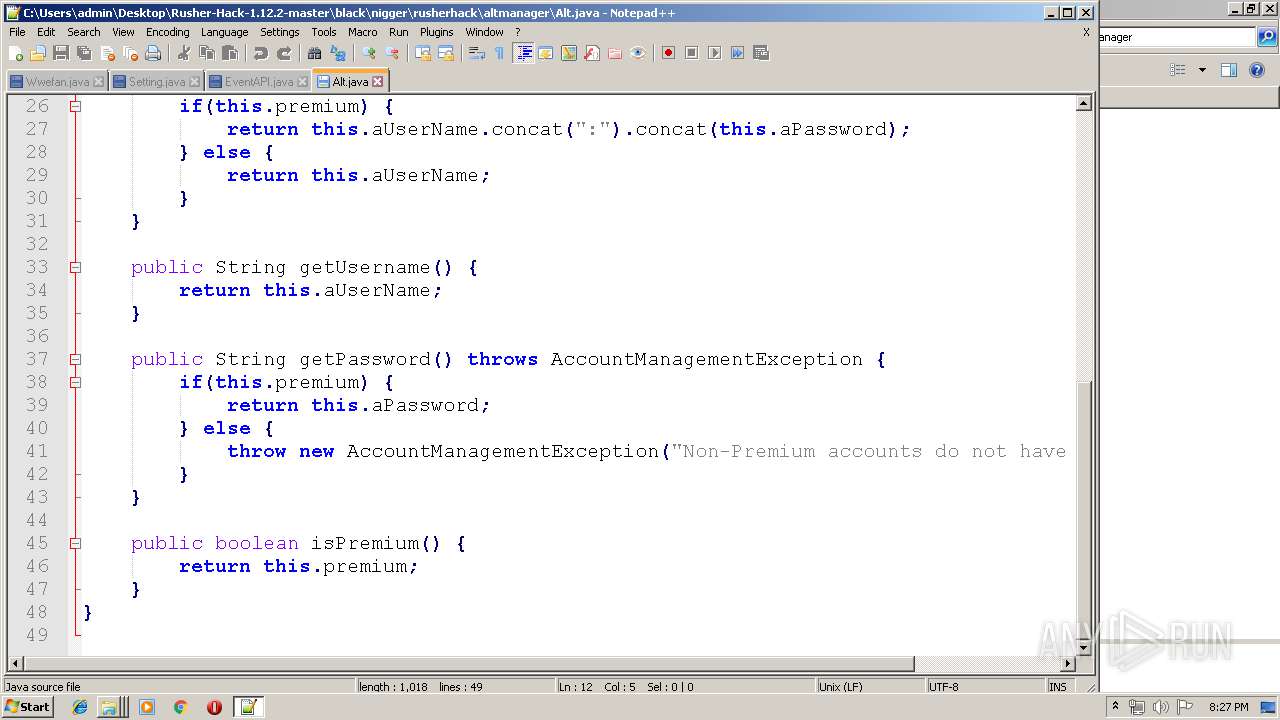Close all documents toolbar icon
Viewport: 1280px width, 720px height.
pyautogui.click(x=130, y=53)
